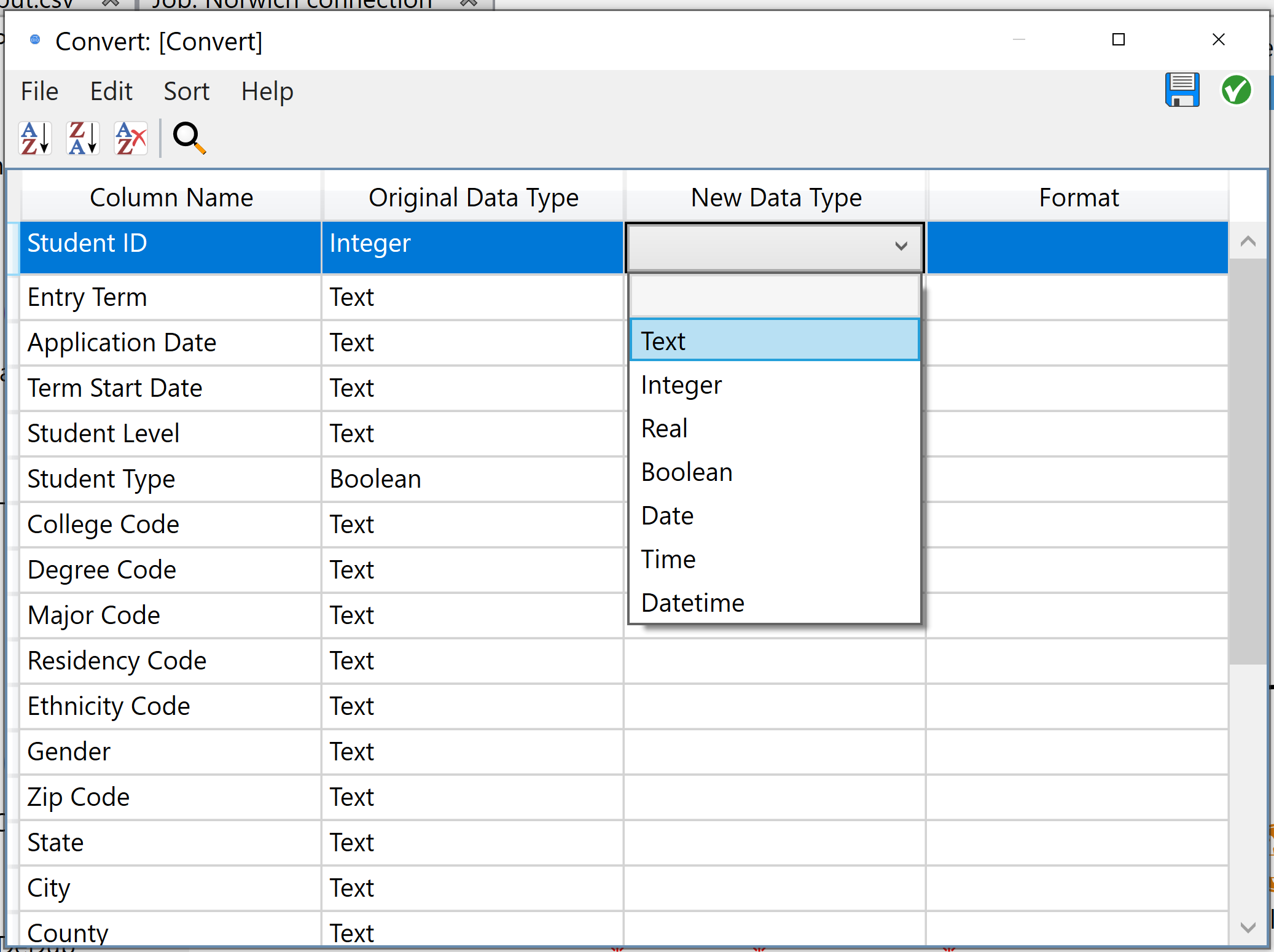Viewport: 1274px width, 952px height.
Task: Click the green checkmark apply icon
Action: coord(1236,90)
